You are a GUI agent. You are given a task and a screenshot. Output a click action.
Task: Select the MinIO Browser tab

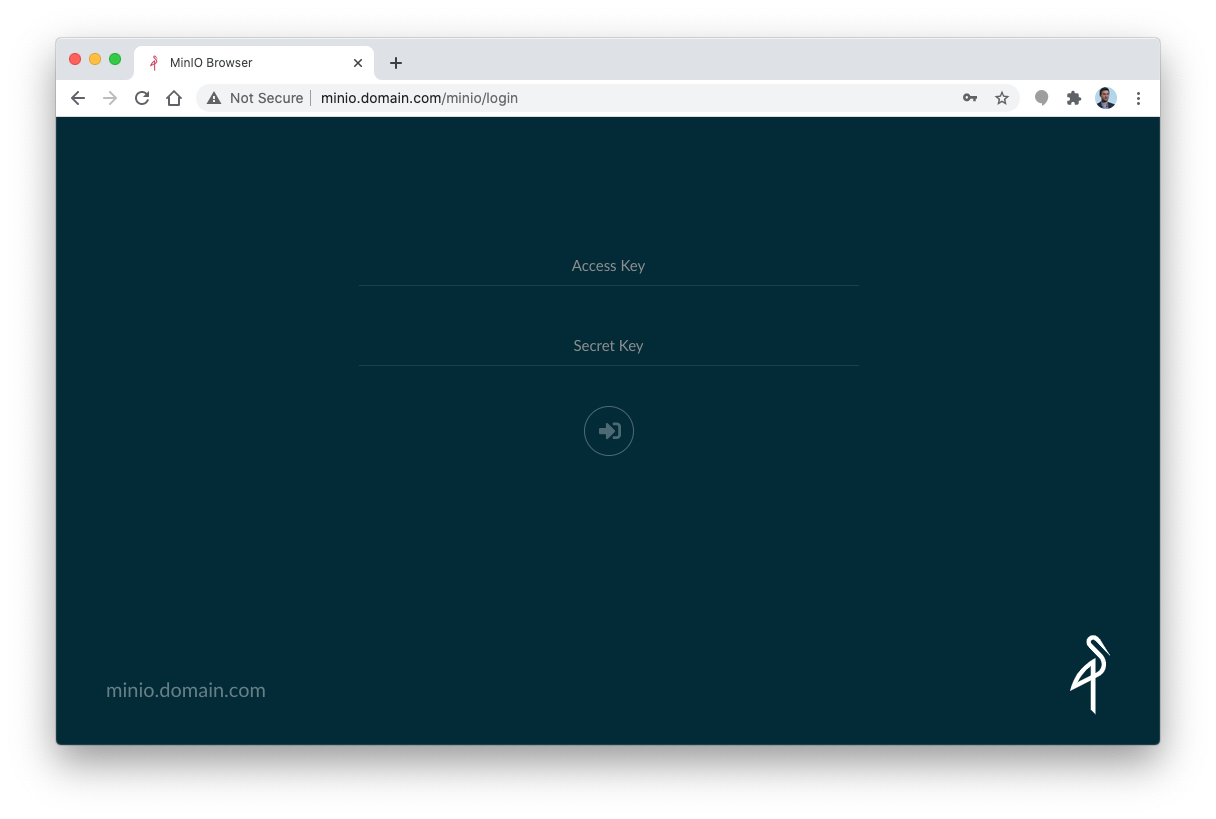pos(254,62)
